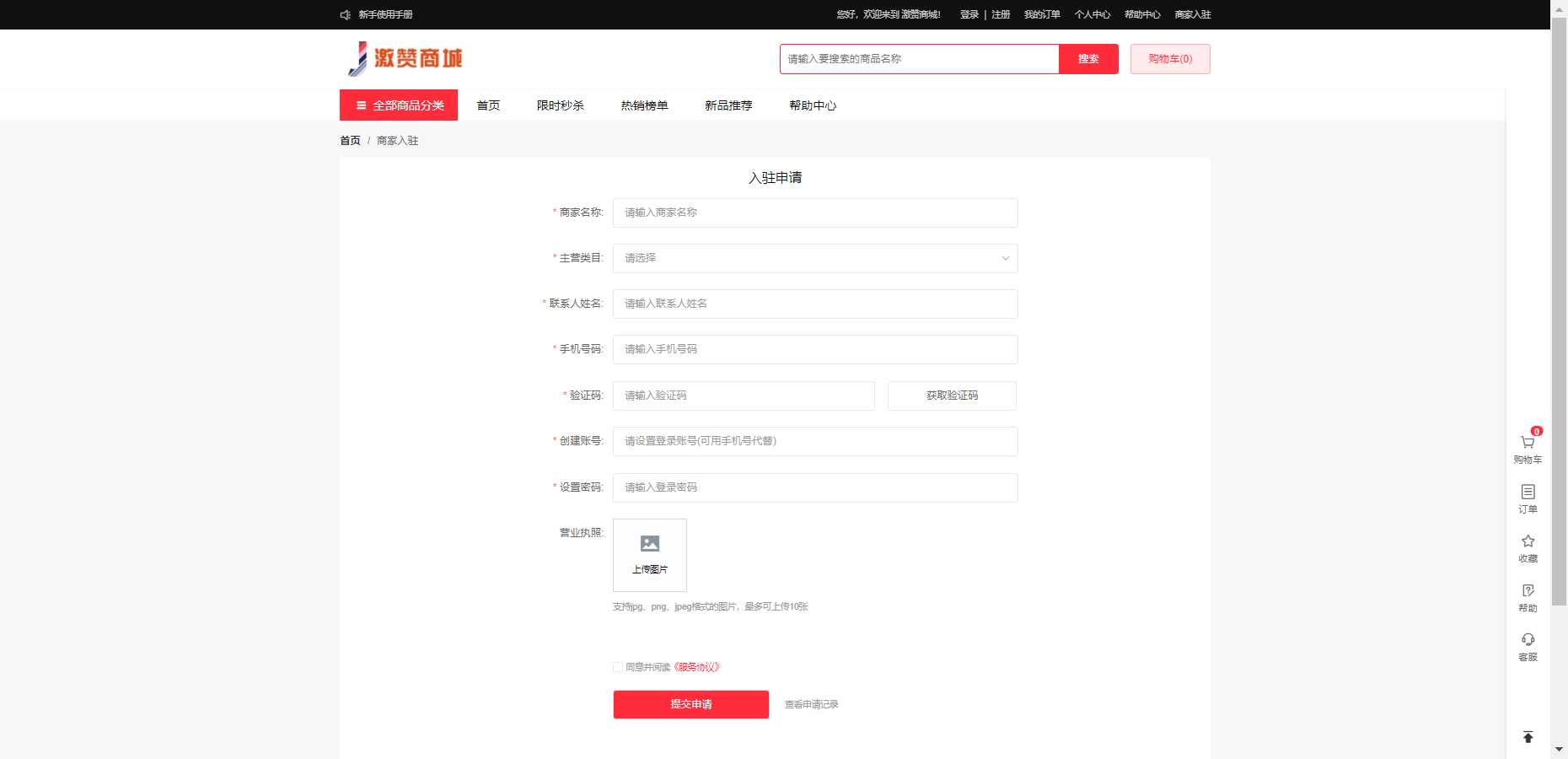Expand the 全部商品分类 category menu
This screenshot has height=759, width=1568.
[x=399, y=105]
